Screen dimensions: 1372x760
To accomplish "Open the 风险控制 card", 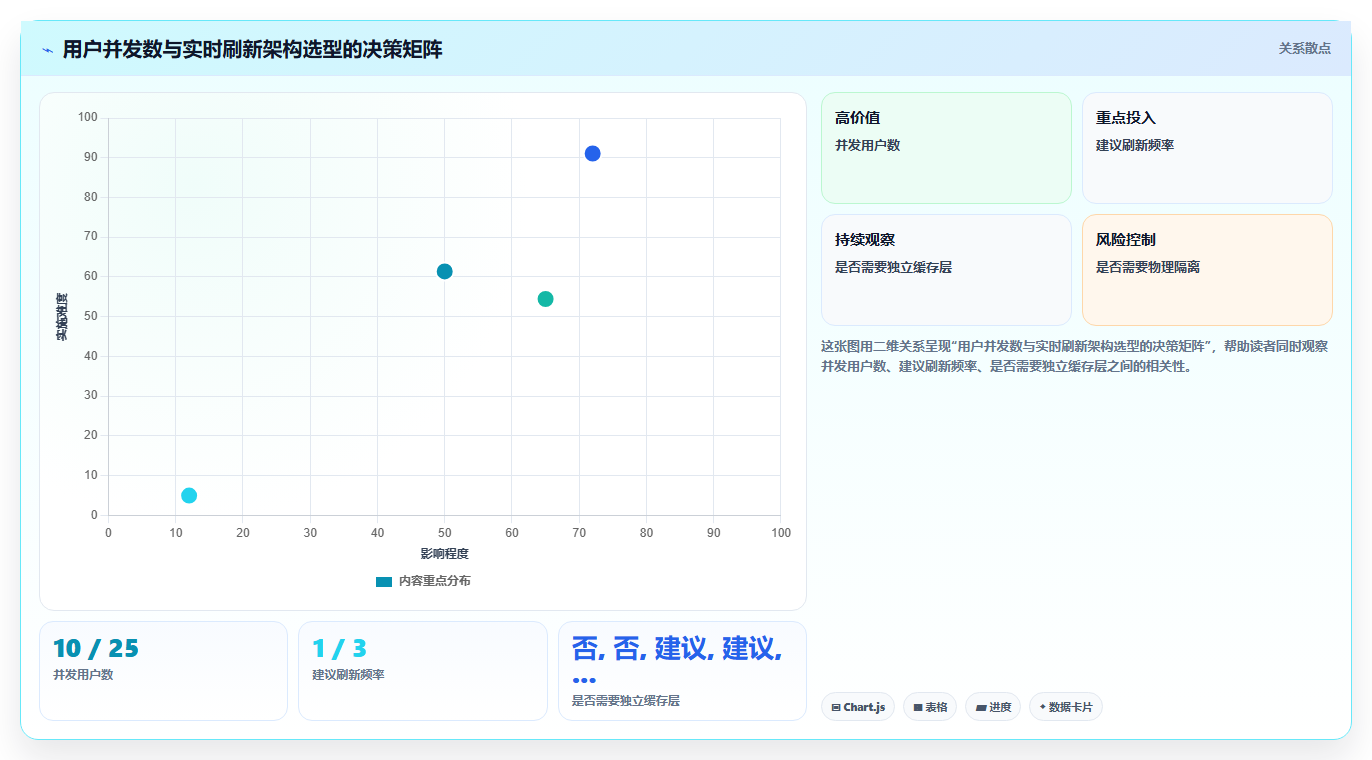I will click(x=1207, y=270).
